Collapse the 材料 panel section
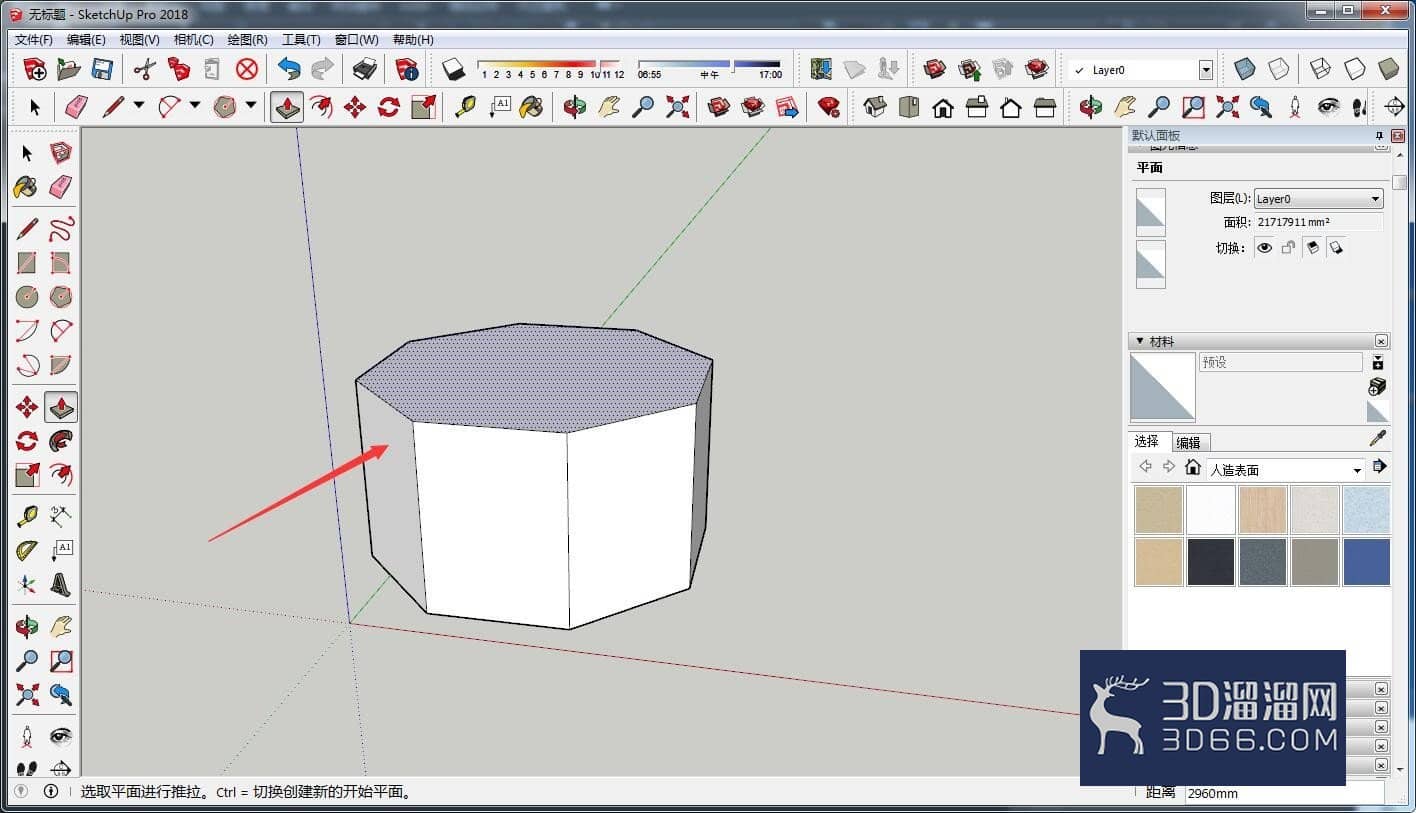 1141,341
